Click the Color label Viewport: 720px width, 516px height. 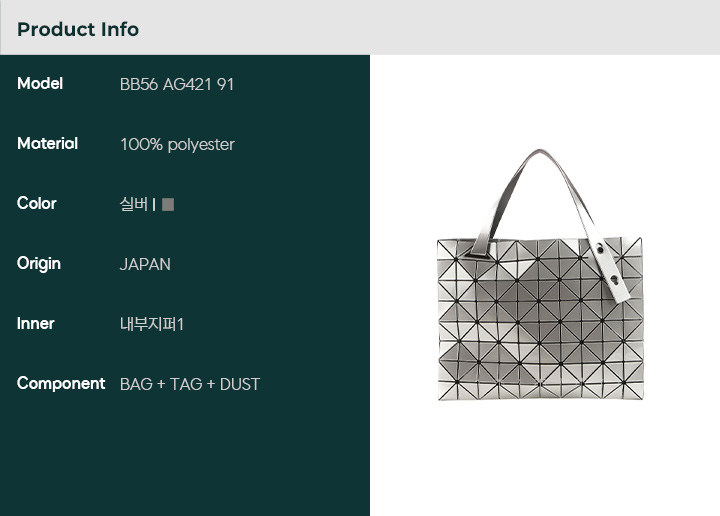37,203
